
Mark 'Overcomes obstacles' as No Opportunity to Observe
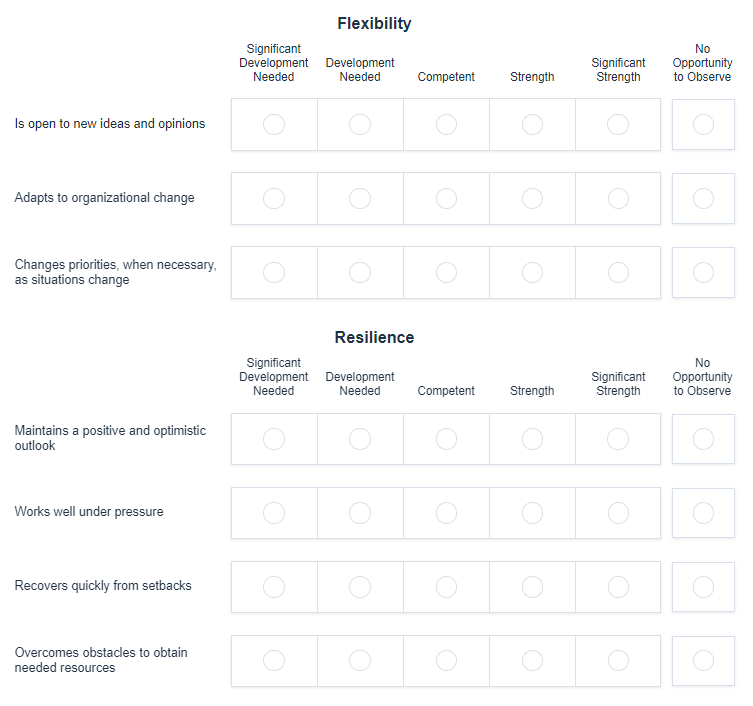[703, 661]
